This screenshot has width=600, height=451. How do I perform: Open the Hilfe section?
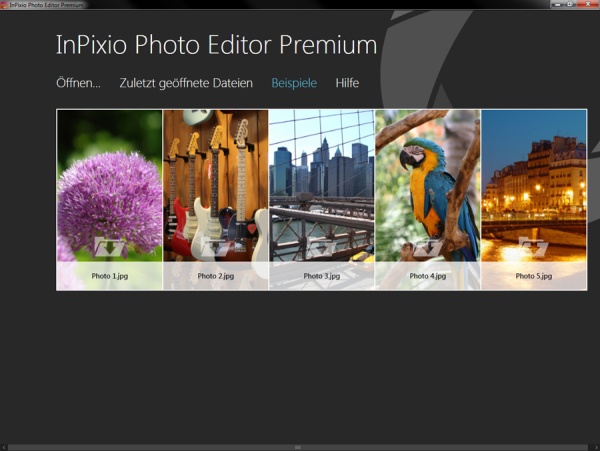[x=347, y=83]
